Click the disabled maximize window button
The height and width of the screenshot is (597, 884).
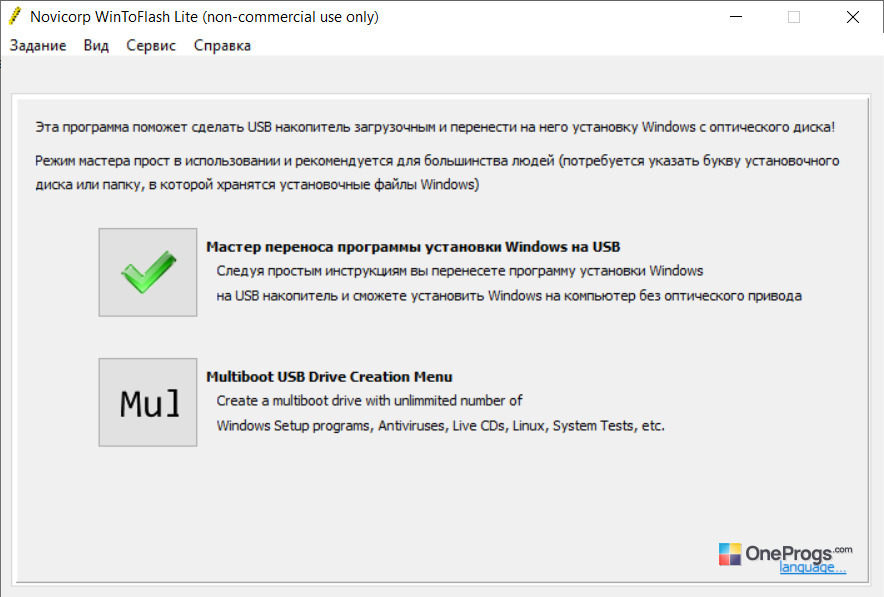click(794, 17)
